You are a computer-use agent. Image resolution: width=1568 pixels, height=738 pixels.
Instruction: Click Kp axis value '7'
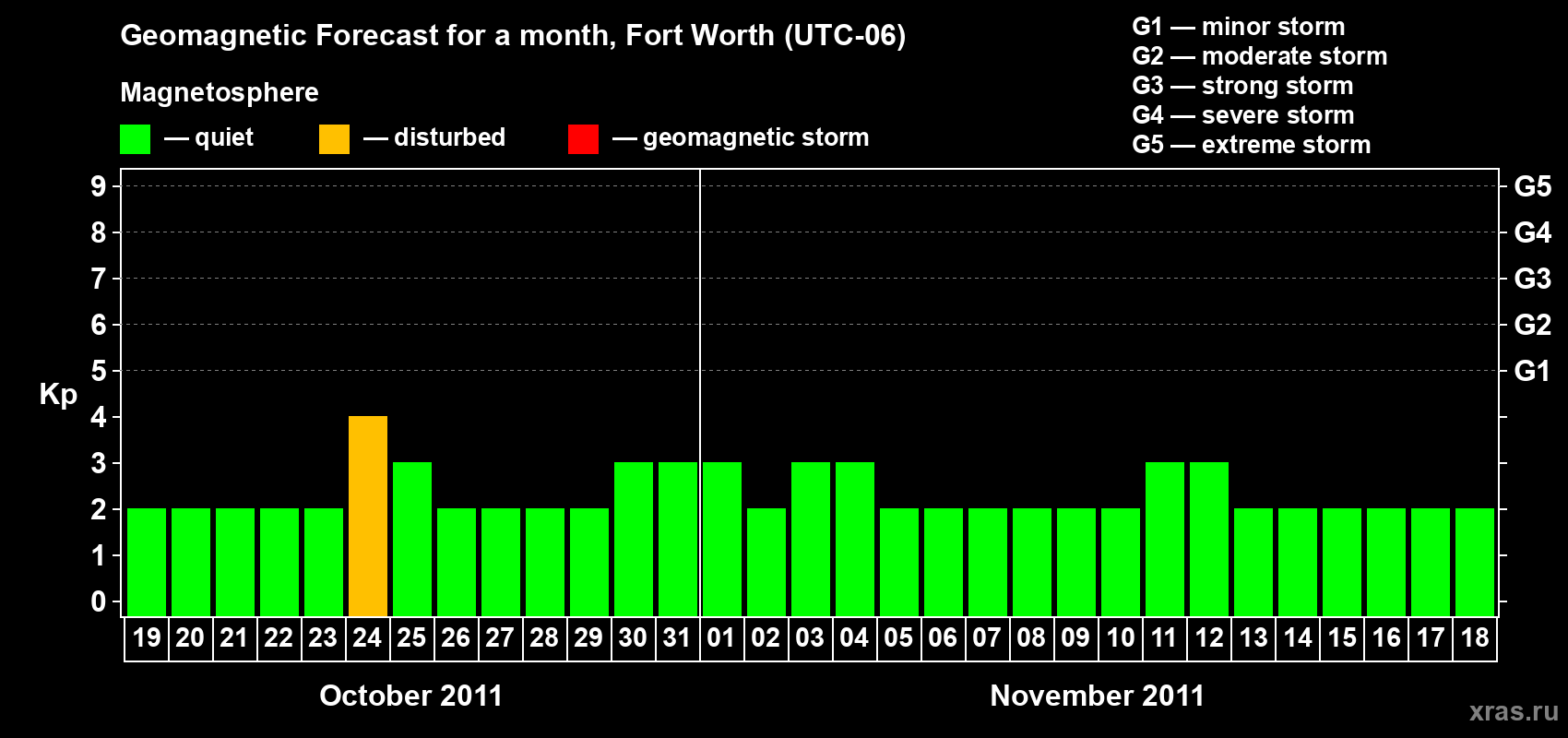(99, 279)
